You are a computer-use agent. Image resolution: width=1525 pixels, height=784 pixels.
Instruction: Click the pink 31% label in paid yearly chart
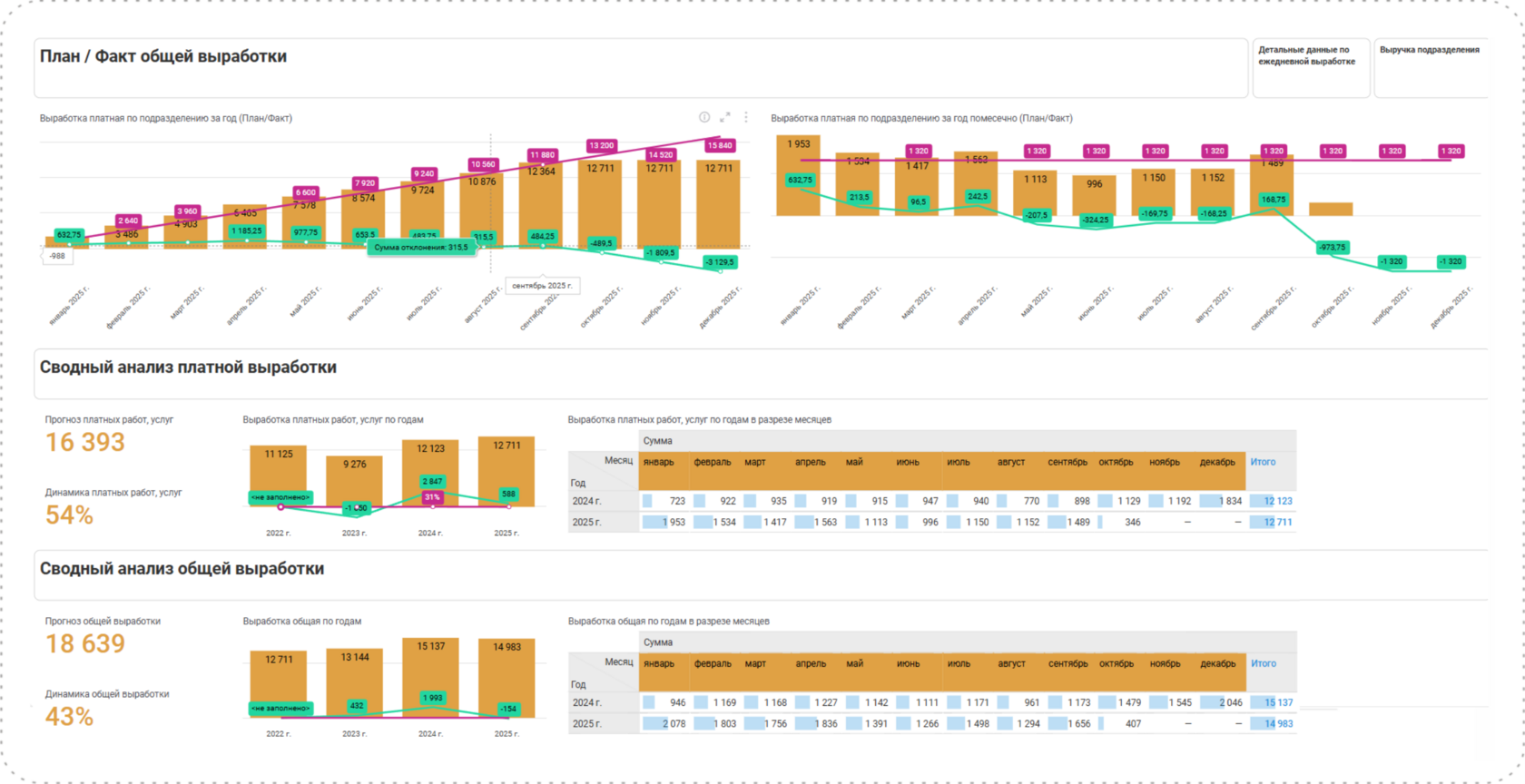432,497
